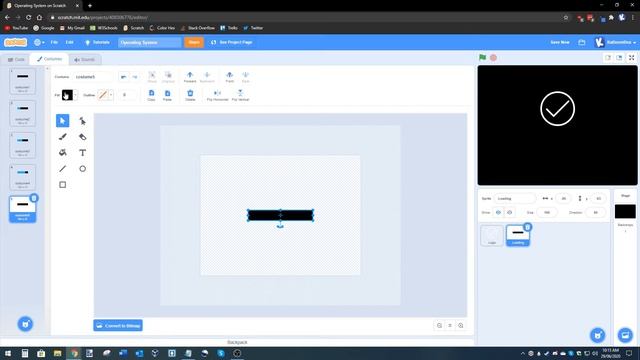This screenshot has height=360, width=640.
Task: Choose the Select arrow tool
Action: pos(62,121)
